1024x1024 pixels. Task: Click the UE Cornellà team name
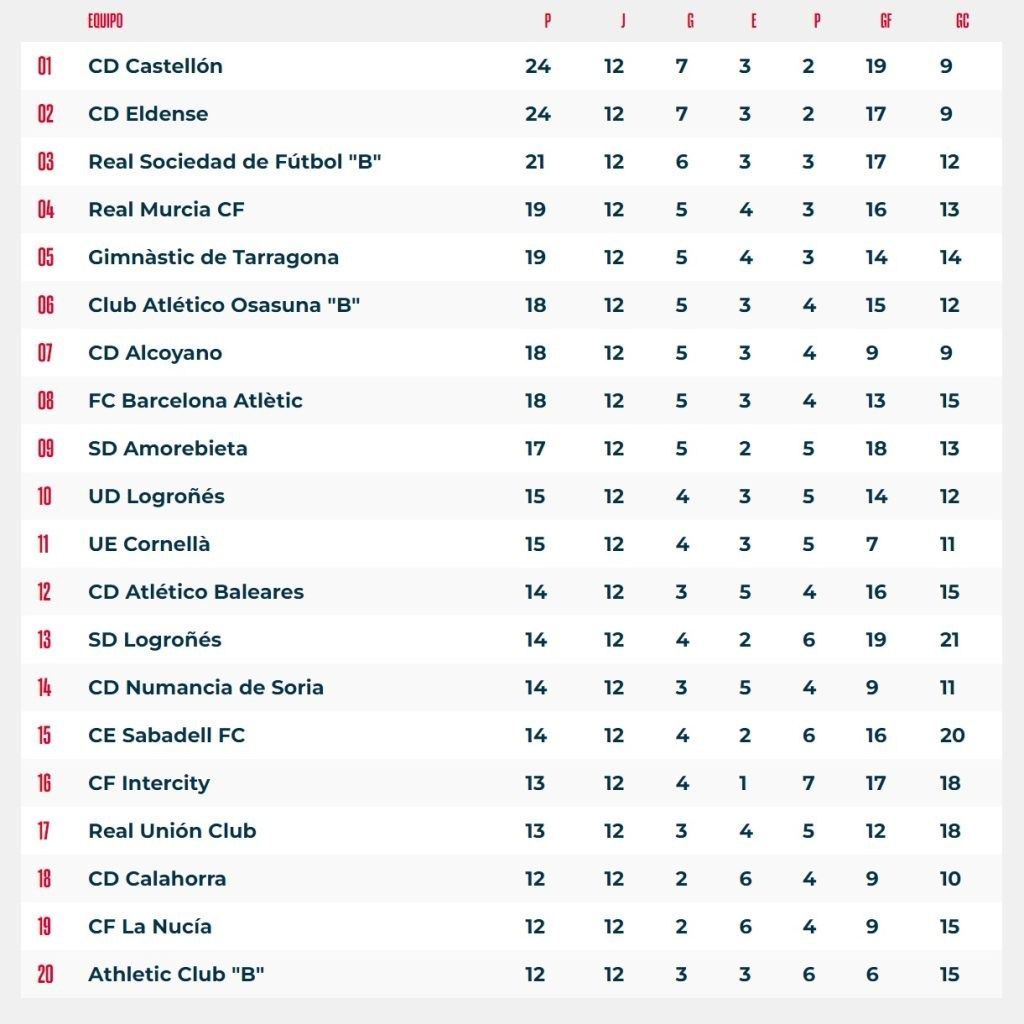coord(149,544)
